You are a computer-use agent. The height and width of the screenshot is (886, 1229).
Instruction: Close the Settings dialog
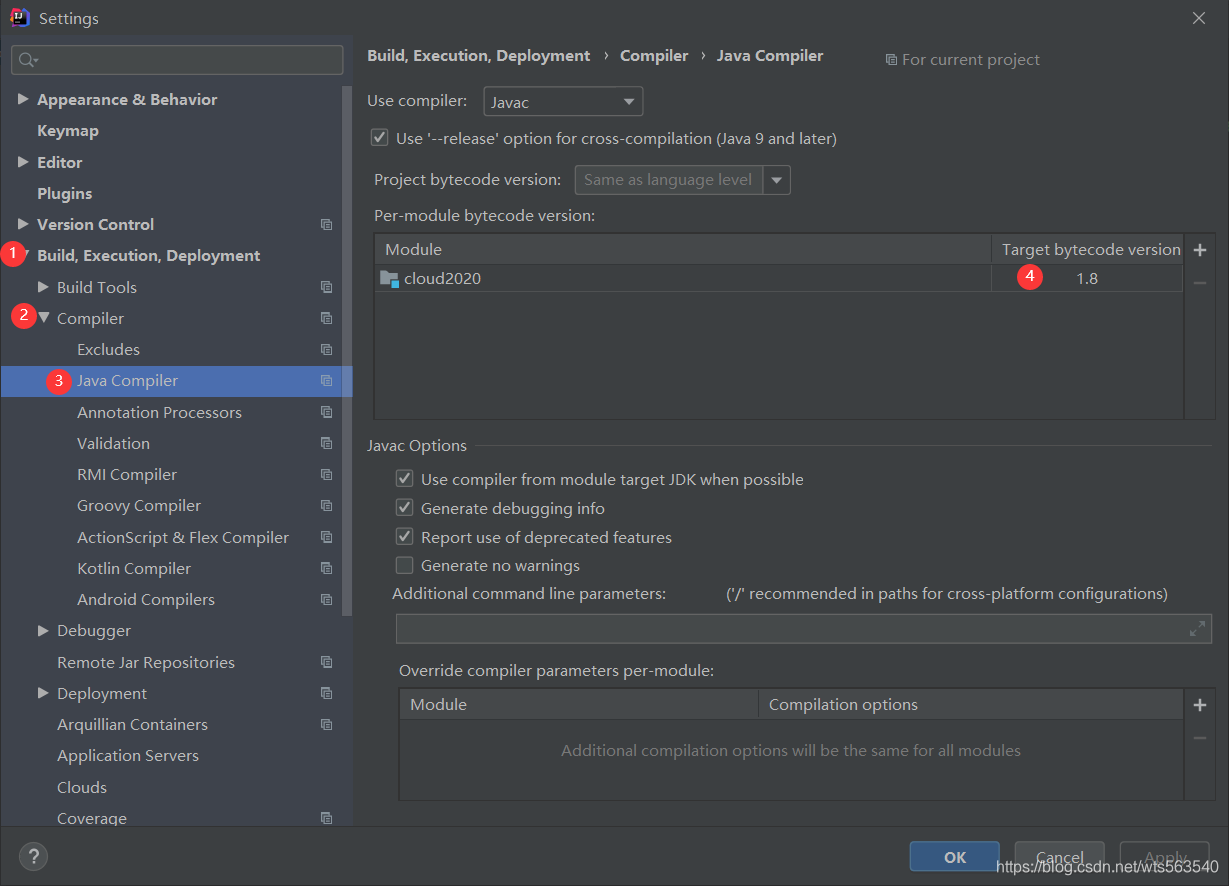(x=1199, y=18)
